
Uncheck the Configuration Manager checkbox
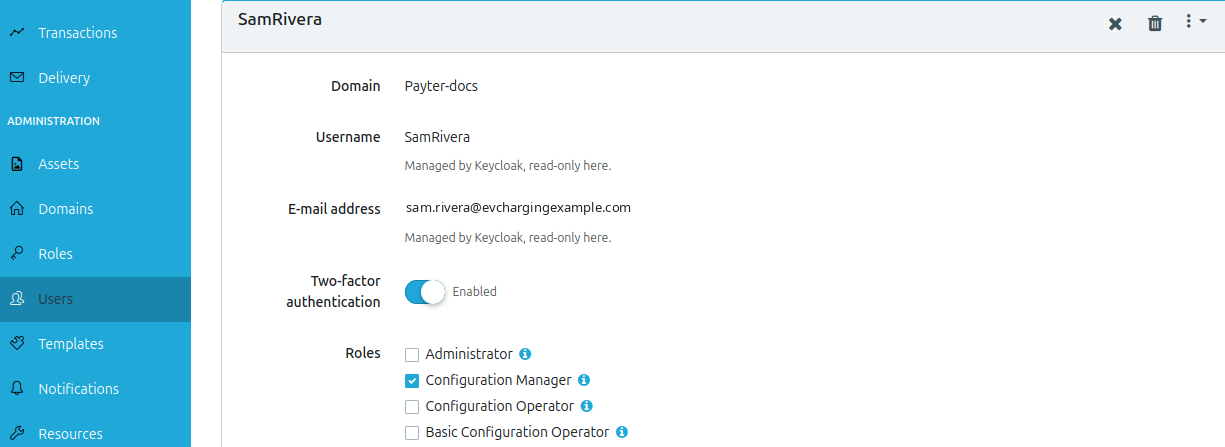click(412, 380)
